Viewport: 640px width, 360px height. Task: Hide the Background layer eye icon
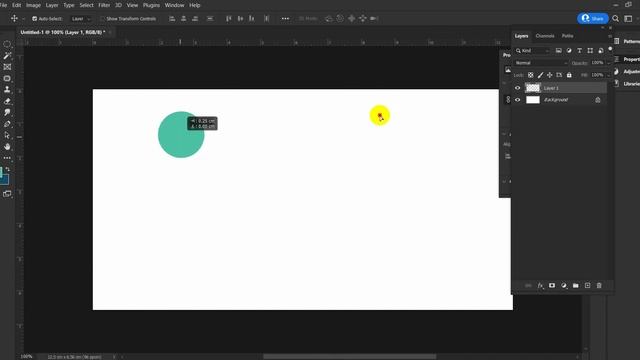518,100
